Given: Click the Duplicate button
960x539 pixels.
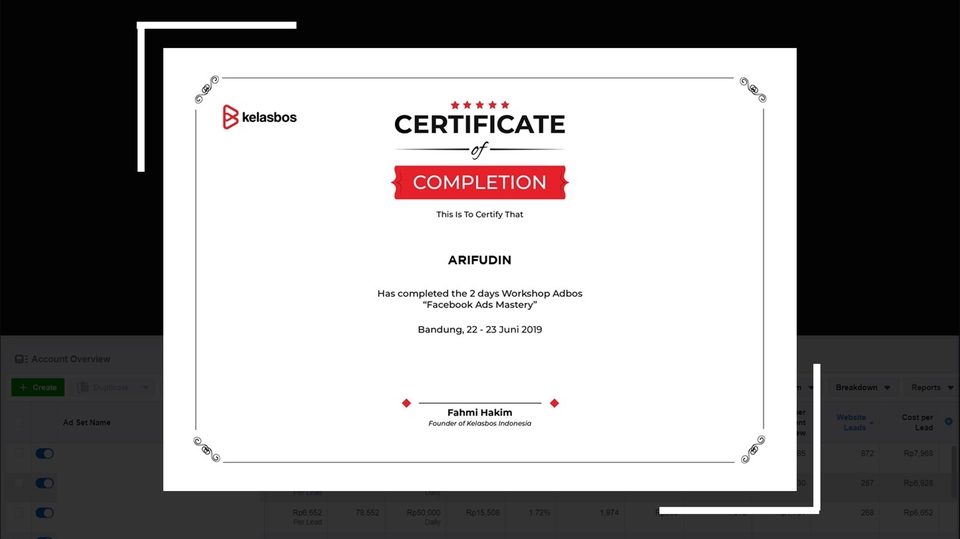Looking at the screenshot, I should [x=103, y=387].
